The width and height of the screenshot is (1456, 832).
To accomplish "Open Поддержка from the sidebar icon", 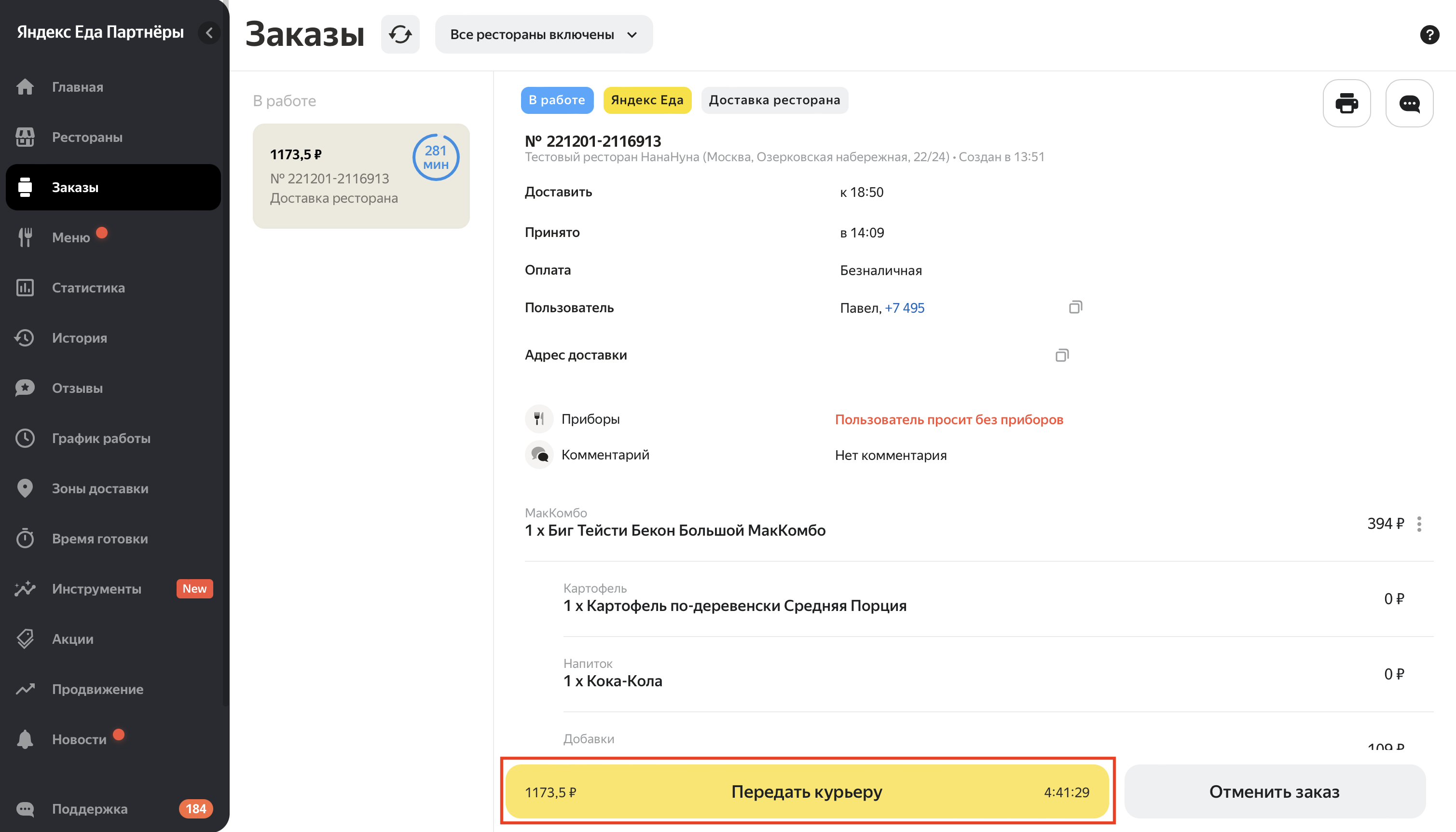I will point(26,808).
